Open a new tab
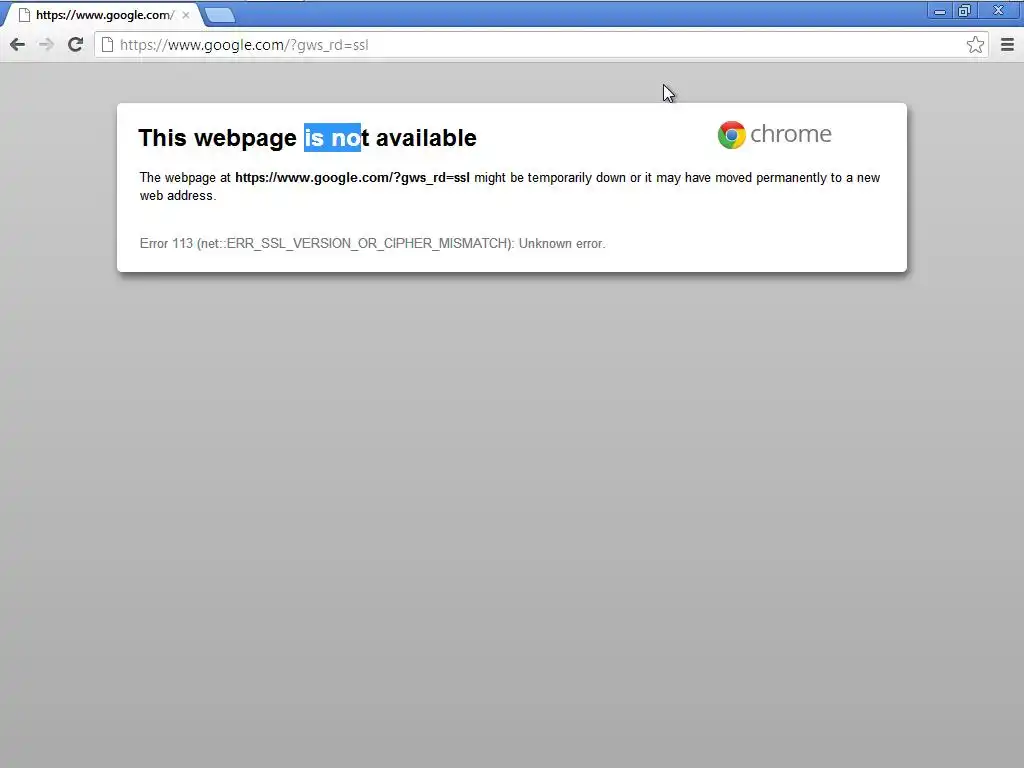Viewport: 1024px width, 768px height. click(x=219, y=15)
